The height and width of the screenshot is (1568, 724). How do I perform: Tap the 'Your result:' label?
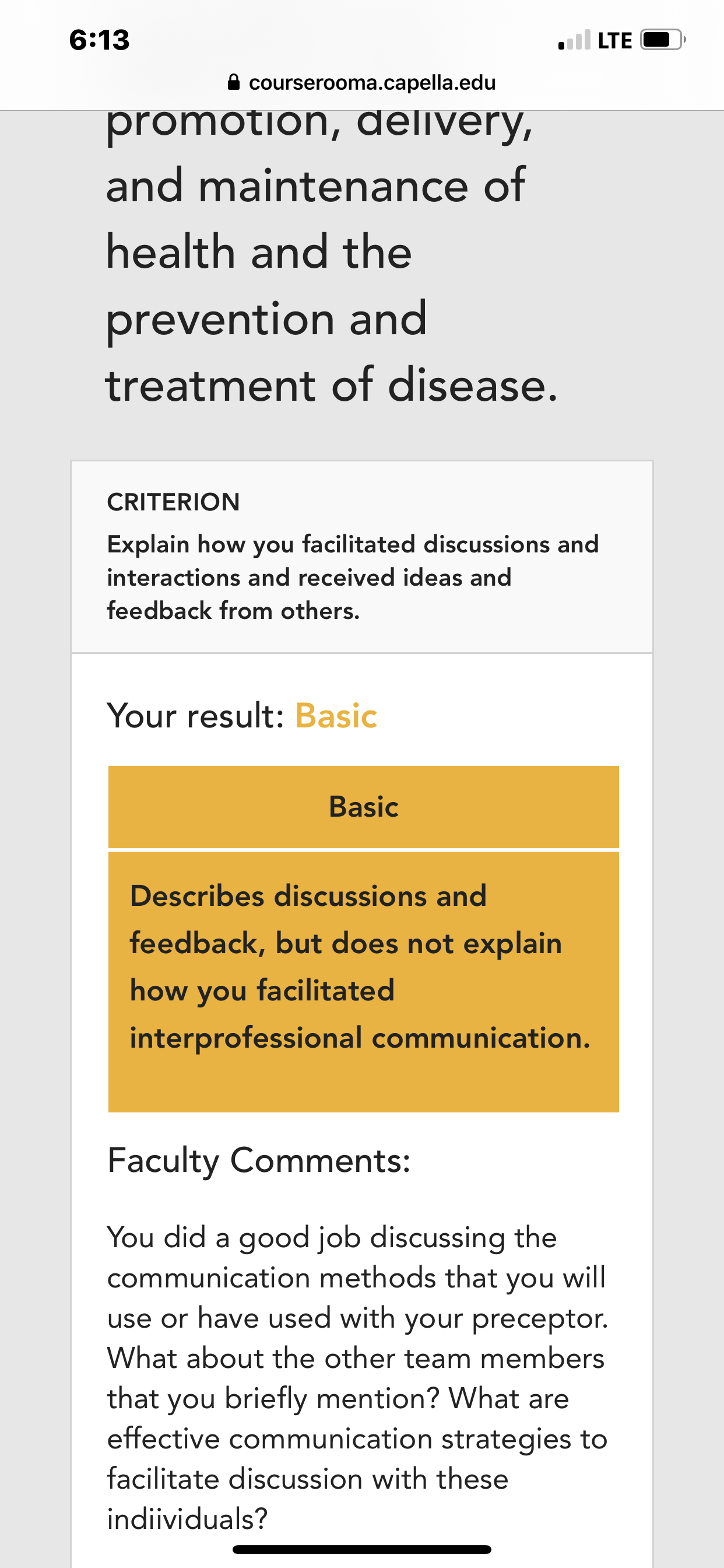[x=196, y=715]
